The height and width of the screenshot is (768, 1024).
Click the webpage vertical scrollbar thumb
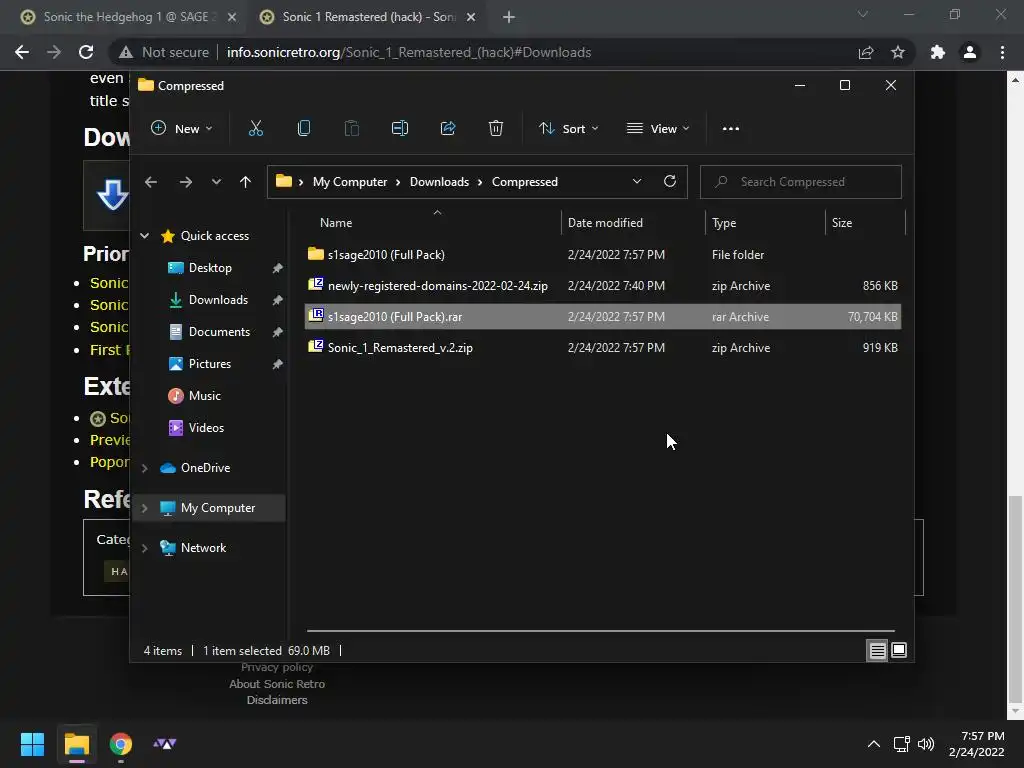tap(1014, 598)
